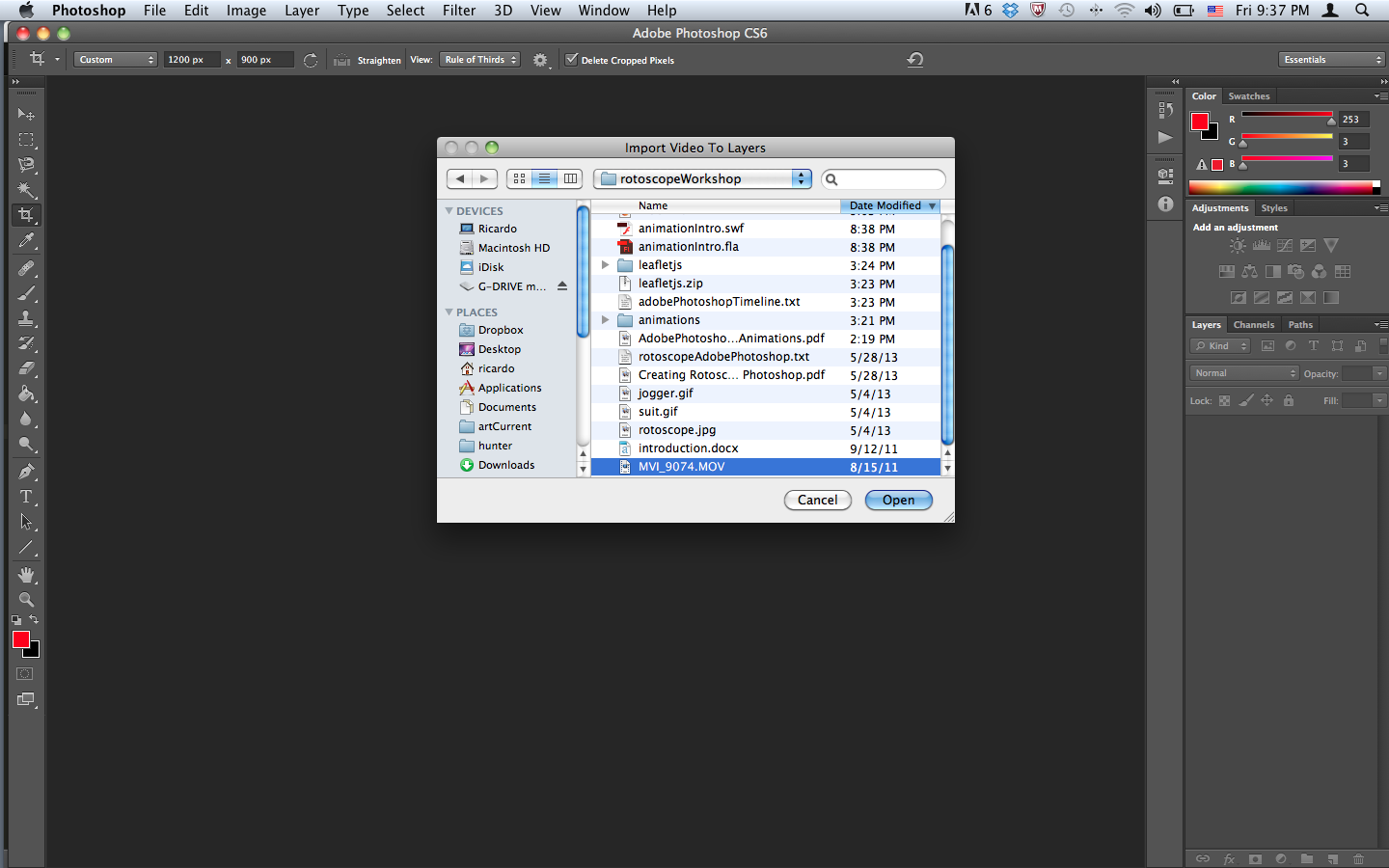Eject the G-DRIVE device
Viewport: 1389px width, 868px height.
pos(562,286)
